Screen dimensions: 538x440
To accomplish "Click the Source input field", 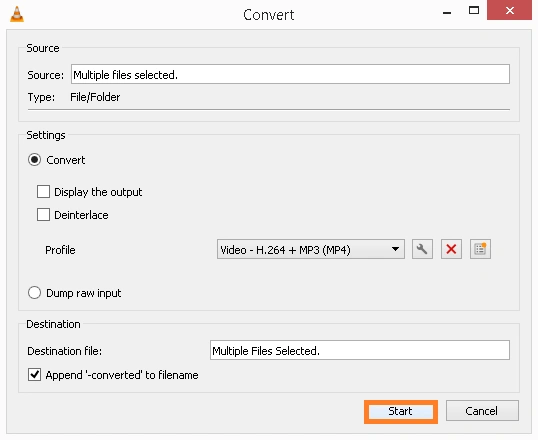I will 290,74.
